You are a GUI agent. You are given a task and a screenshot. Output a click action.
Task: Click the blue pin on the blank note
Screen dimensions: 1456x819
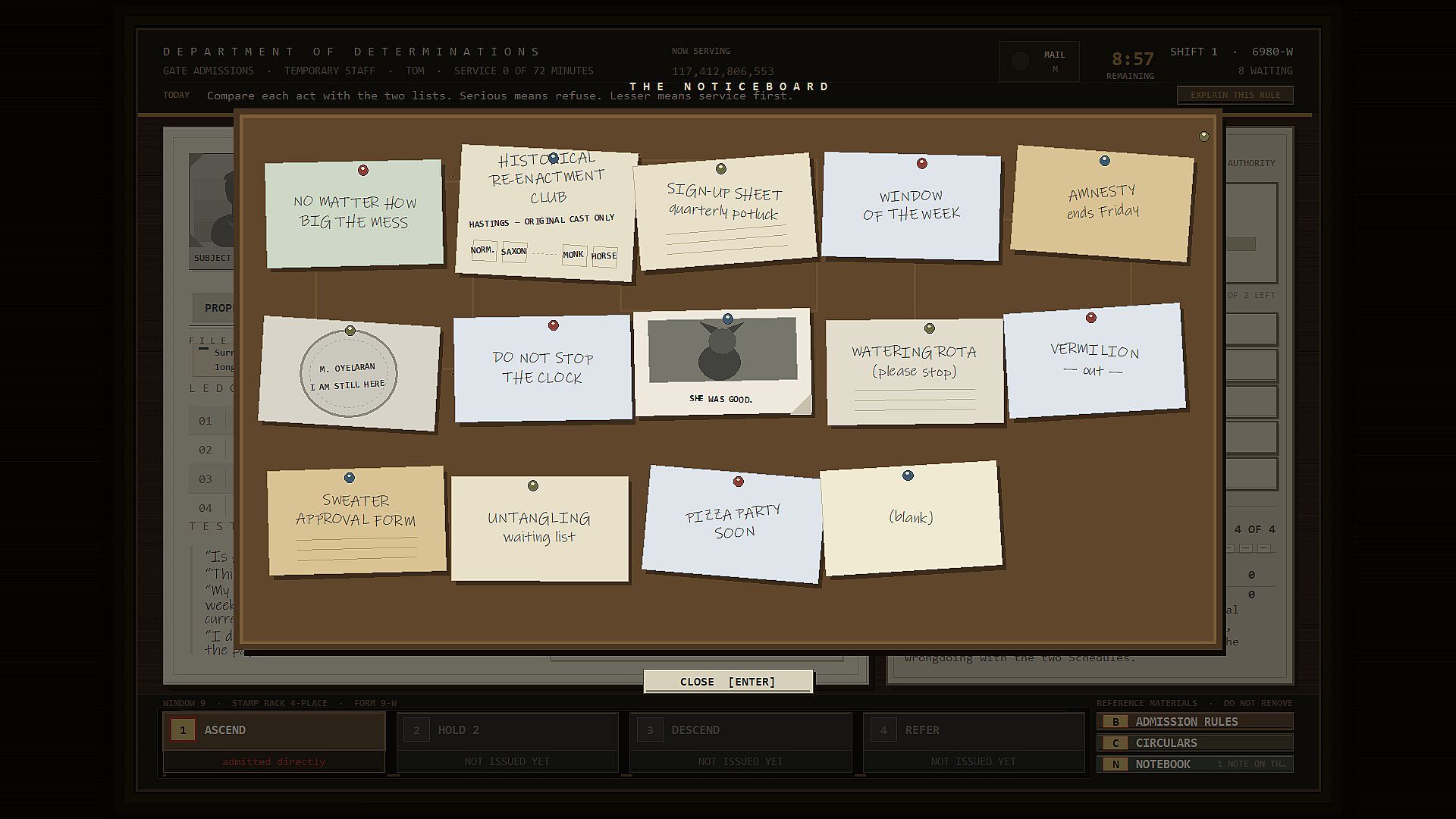(x=908, y=475)
